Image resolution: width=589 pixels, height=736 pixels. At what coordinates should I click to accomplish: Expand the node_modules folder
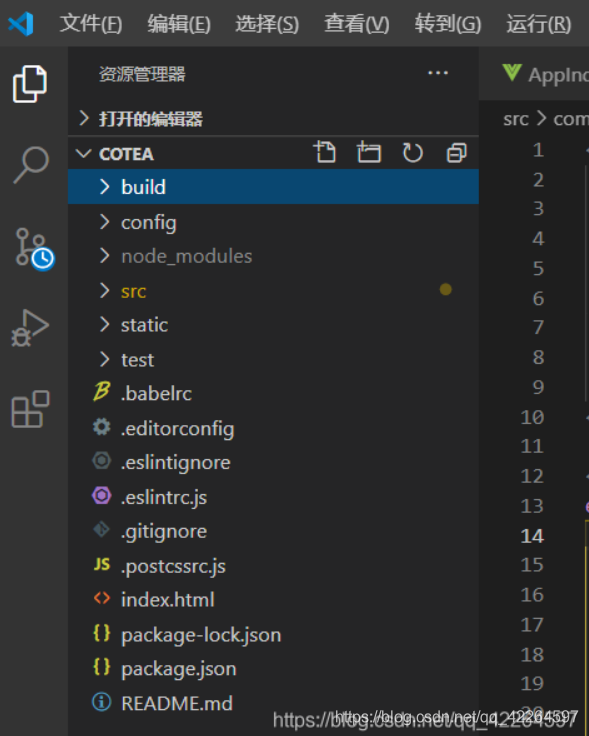click(273, 256)
